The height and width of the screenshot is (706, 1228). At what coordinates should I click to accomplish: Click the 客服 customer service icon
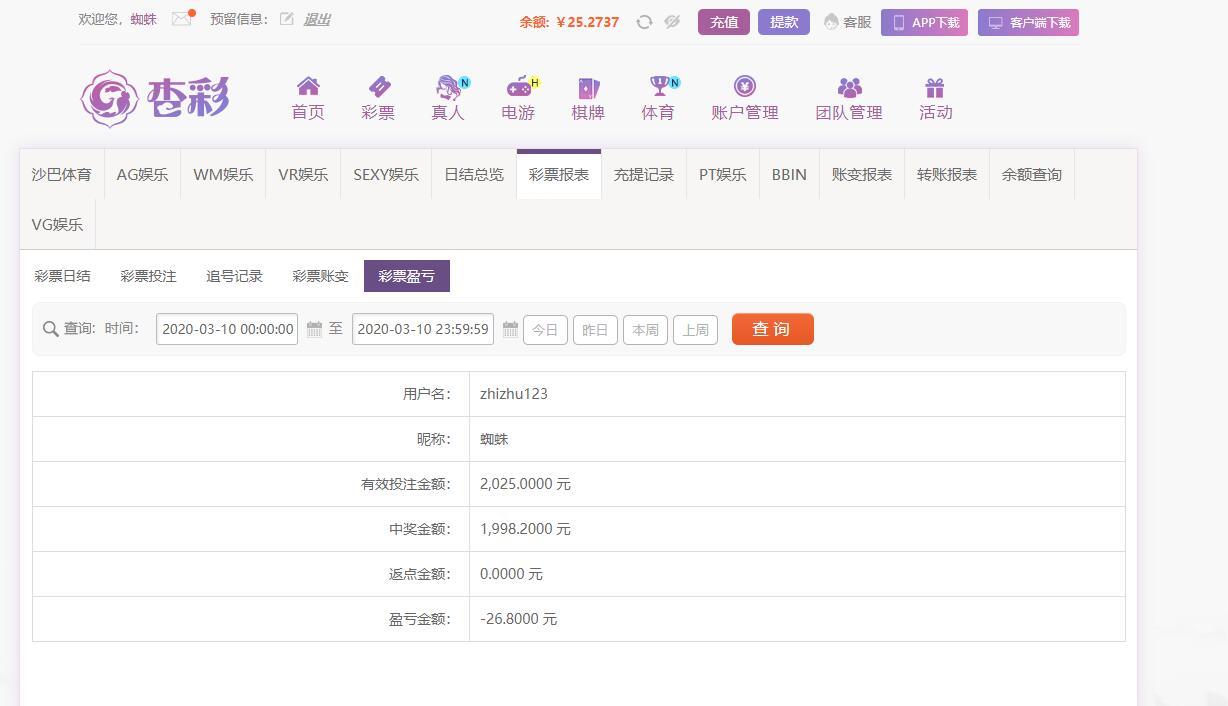pyautogui.click(x=831, y=22)
